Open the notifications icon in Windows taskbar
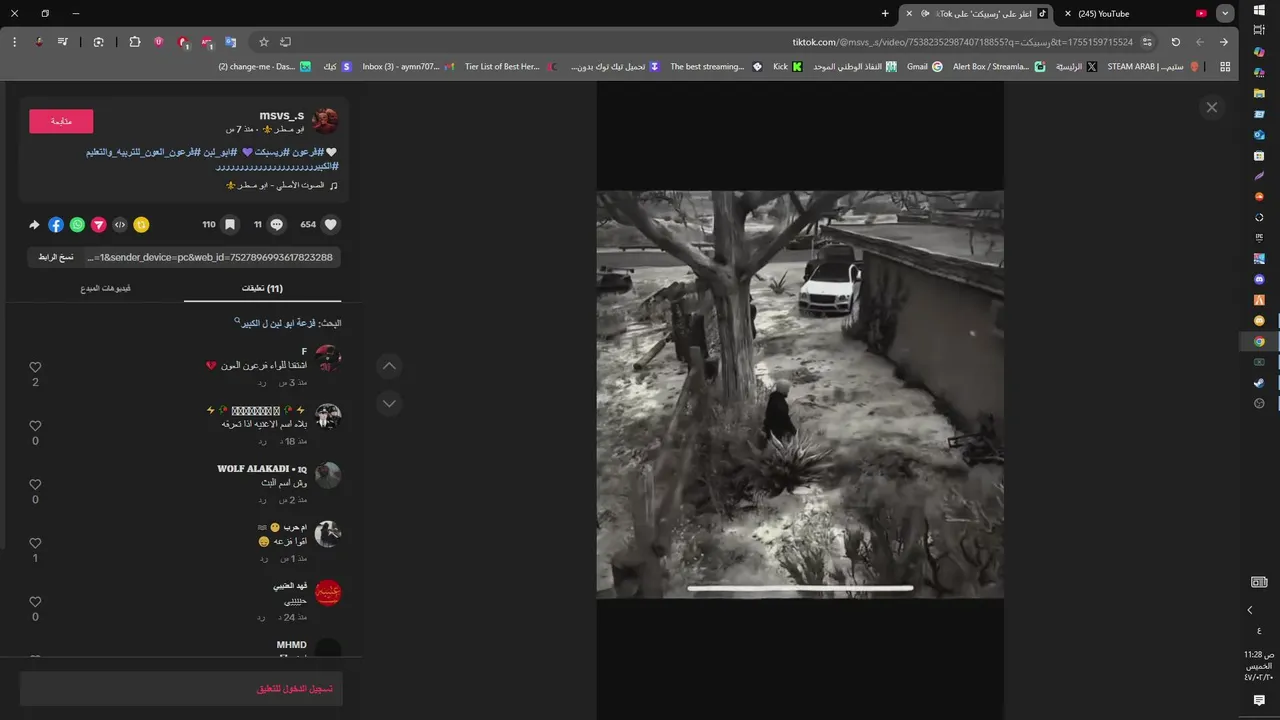1280x720 pixels. point(1259,701)
